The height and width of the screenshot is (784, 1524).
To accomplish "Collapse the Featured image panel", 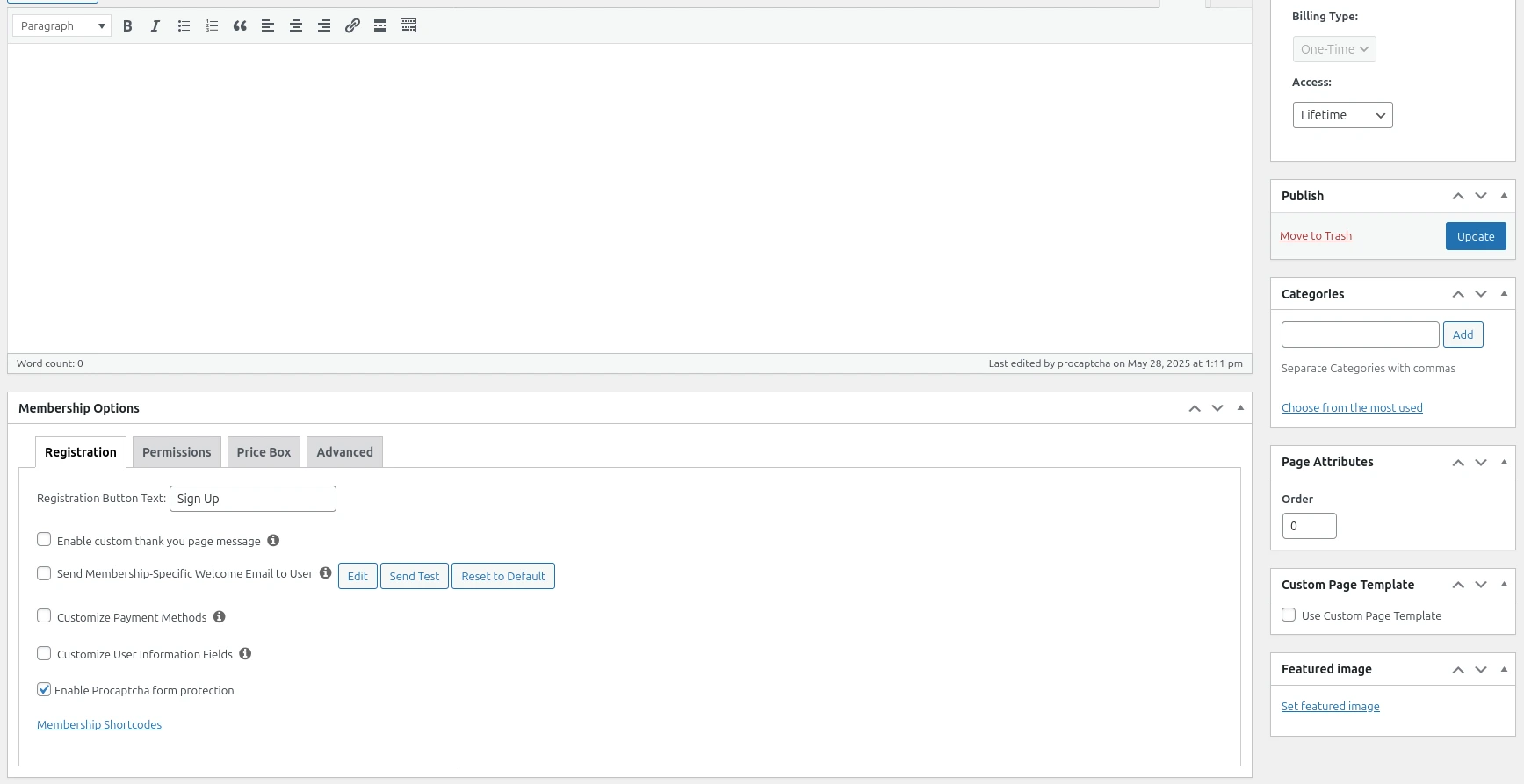I will (1504, 669).
